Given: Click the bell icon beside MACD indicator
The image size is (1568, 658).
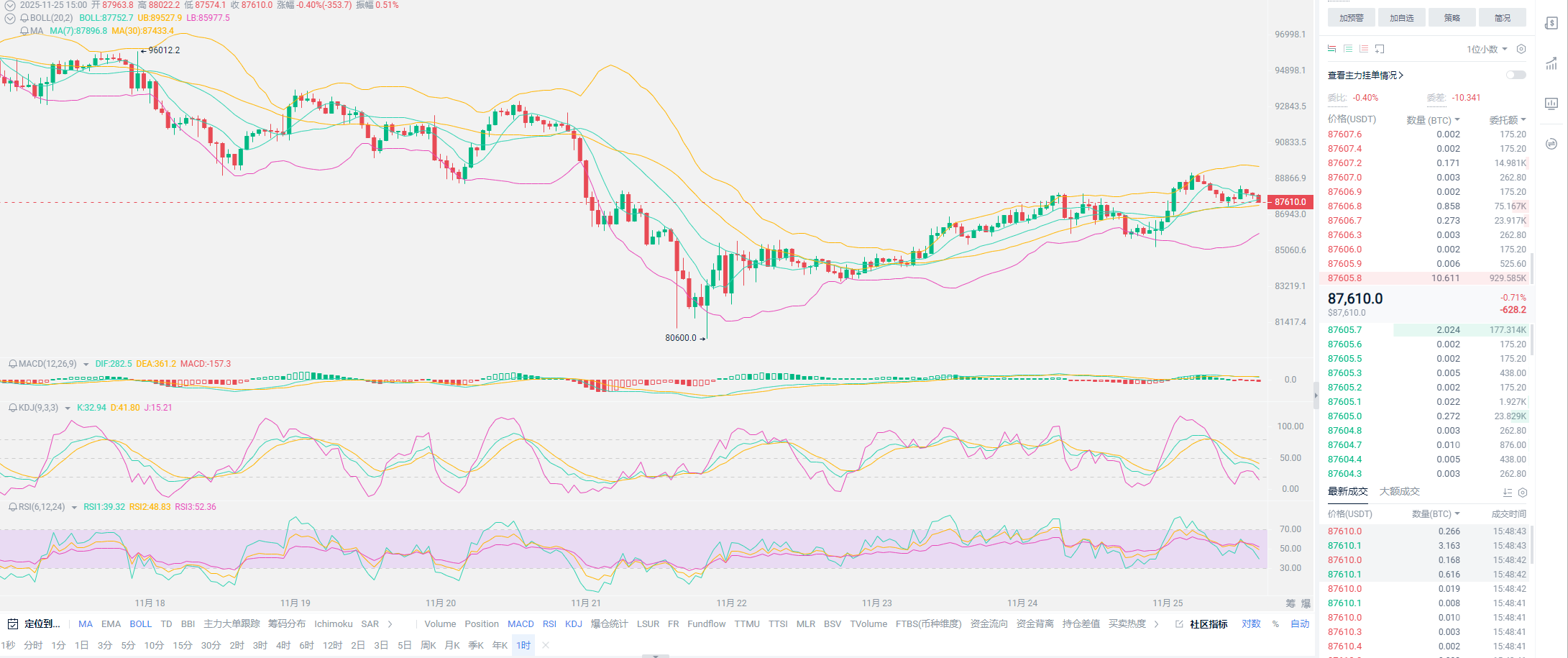Looking at the screenshot, I should 12,364.
